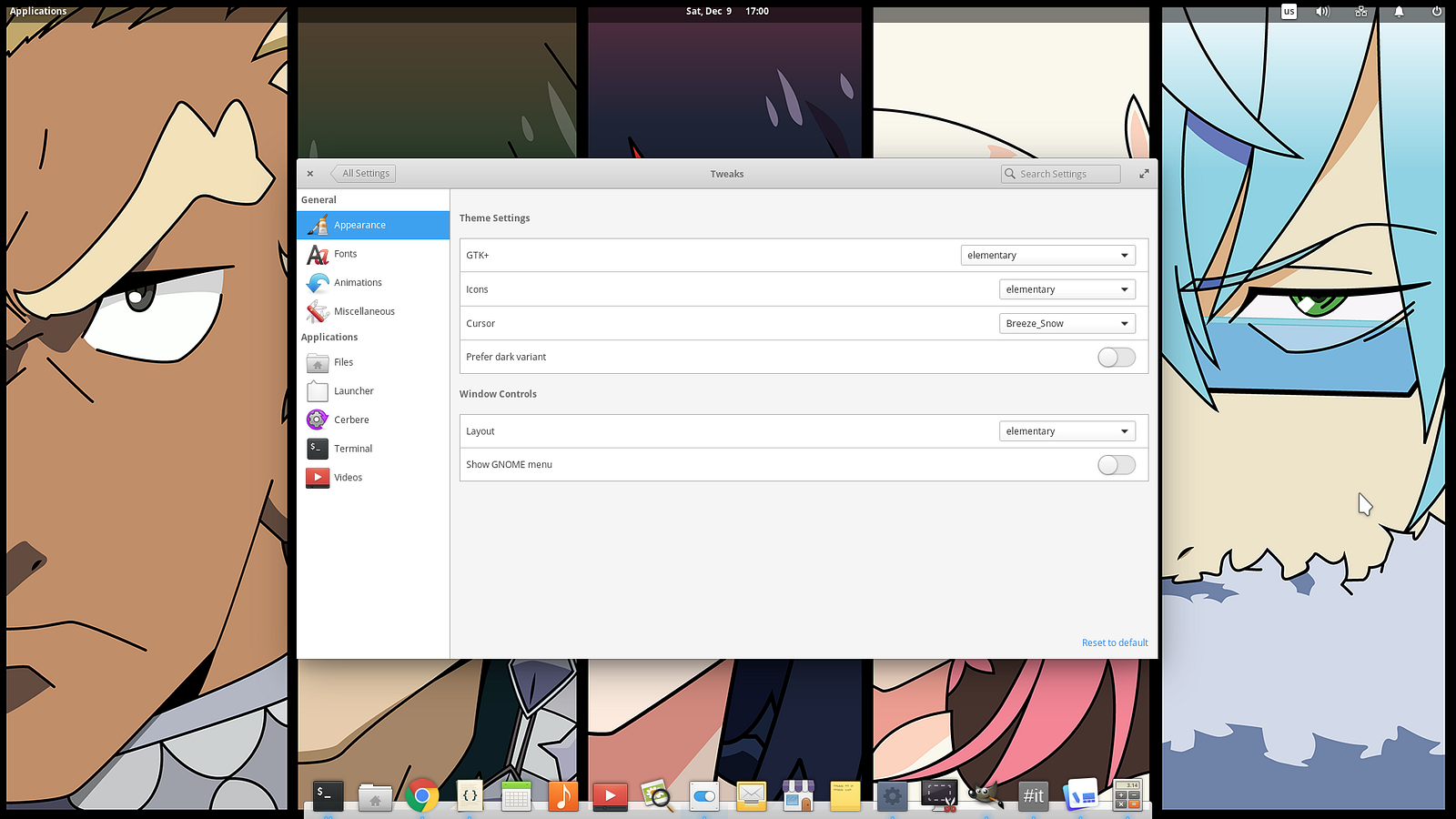Viewport: 1456px width, 819px height.
Task: Open the #it IRC chat app in the dock
Action: [1034, 796]
